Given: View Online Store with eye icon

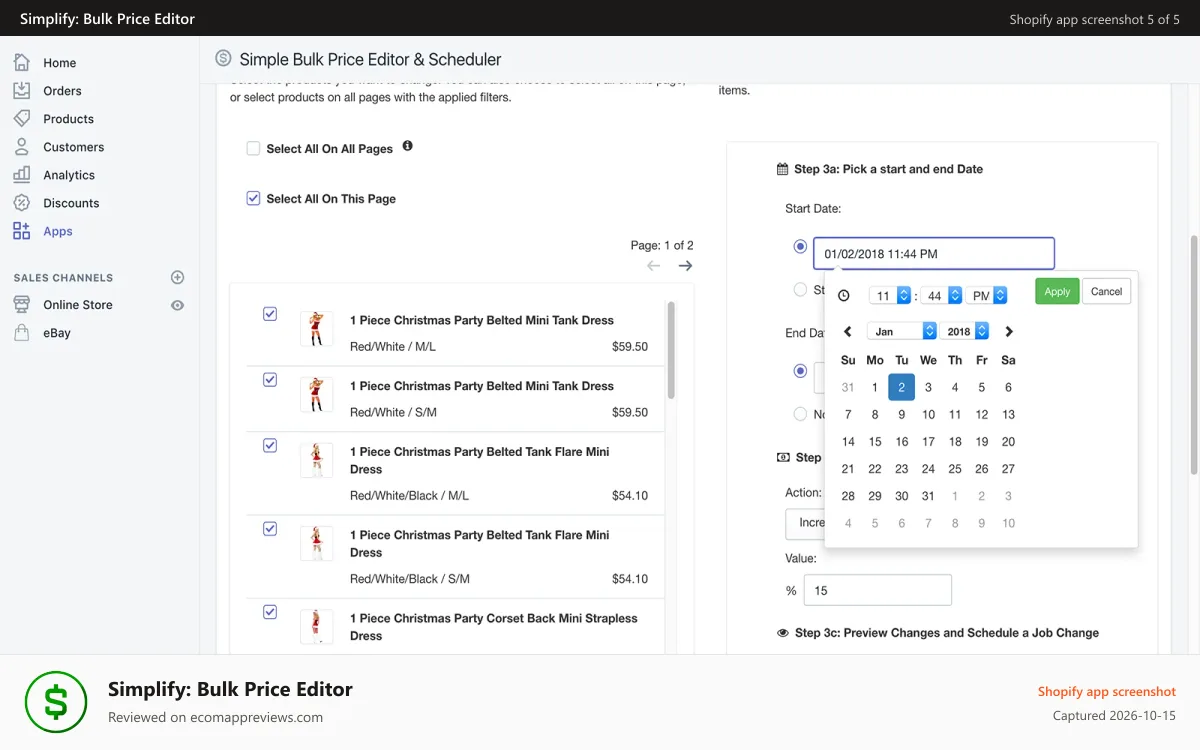Looking at the screenshot, I should pyautogui.click(x=177, y=305).
